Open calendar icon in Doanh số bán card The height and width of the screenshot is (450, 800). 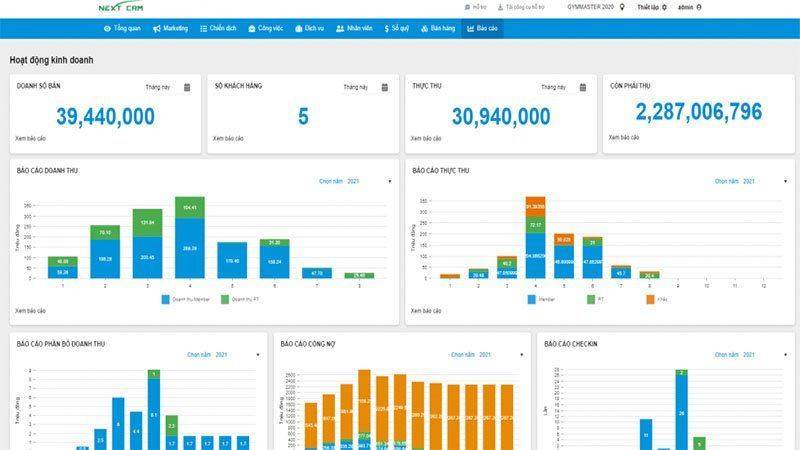pos(187,87)
